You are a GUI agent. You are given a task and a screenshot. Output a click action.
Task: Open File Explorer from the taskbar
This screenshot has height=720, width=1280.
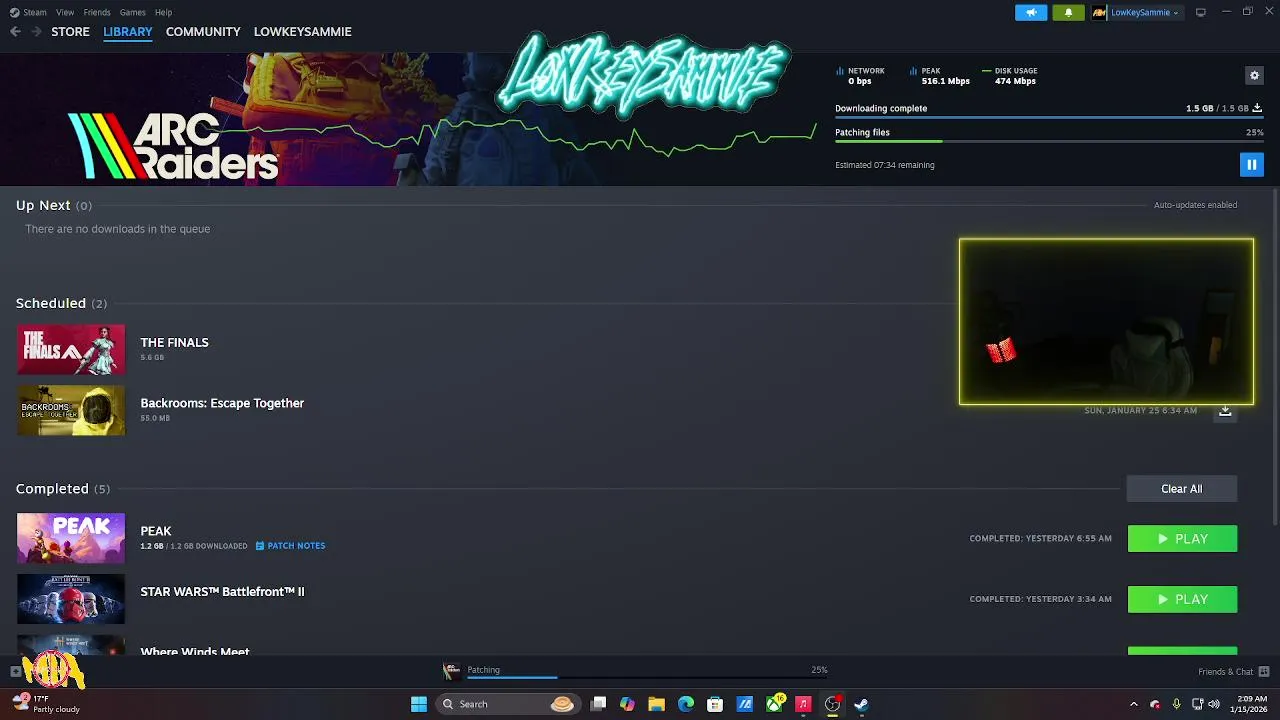pyautogui.click(x=656, y=704)
